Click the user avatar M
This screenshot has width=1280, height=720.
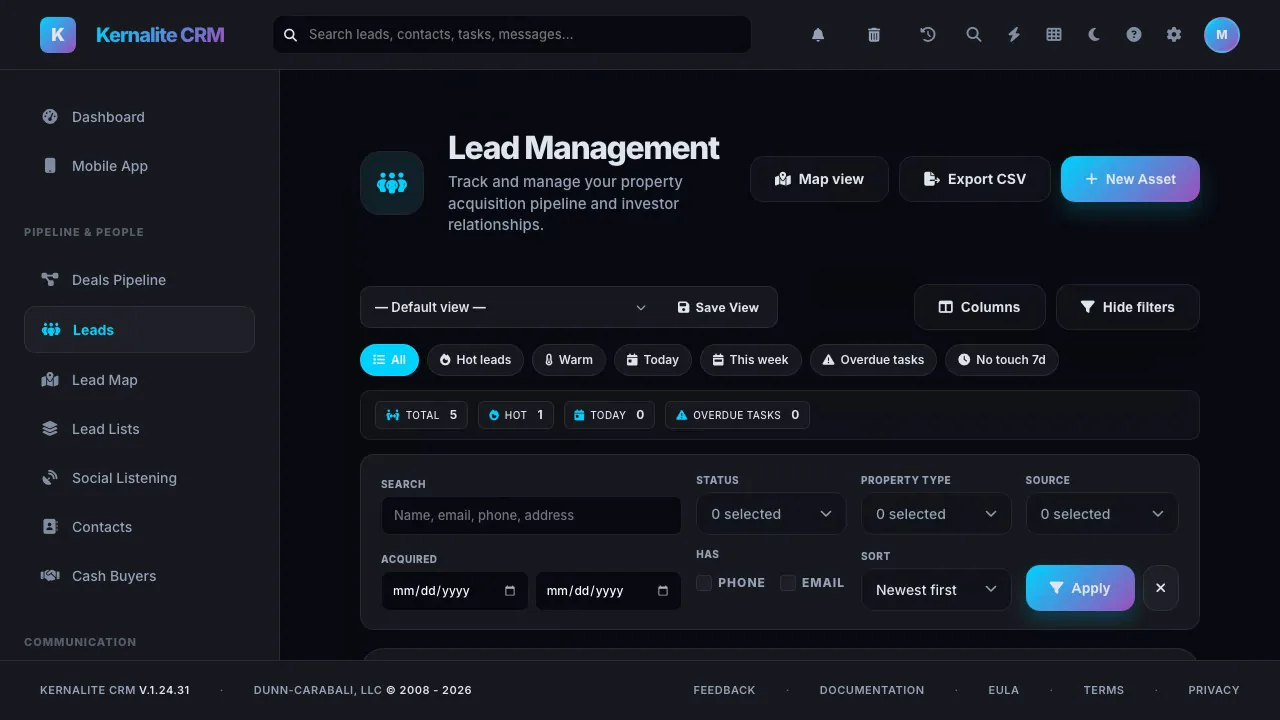tap(1222, 35)
